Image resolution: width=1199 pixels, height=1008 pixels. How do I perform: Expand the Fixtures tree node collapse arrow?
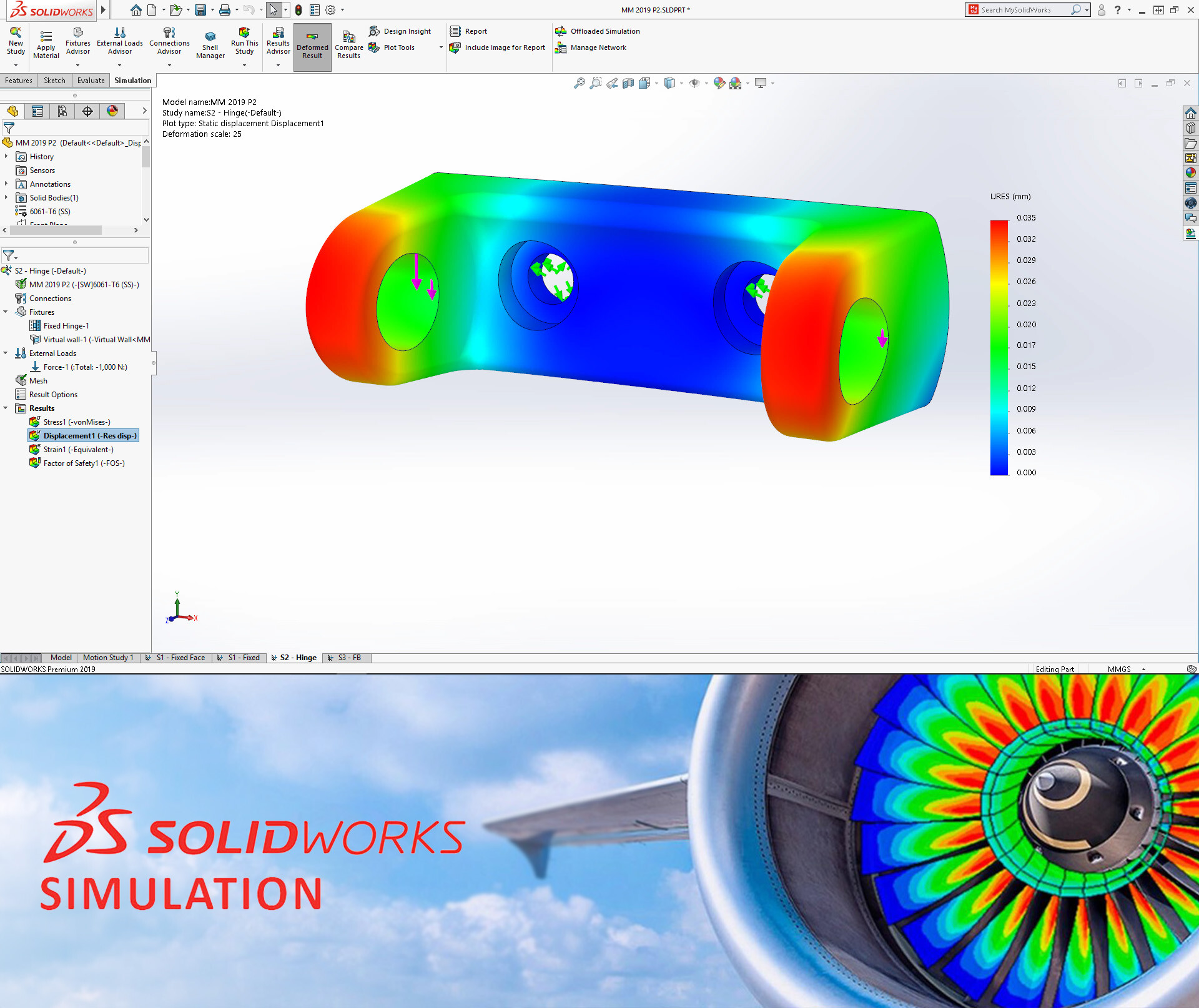point(5,312)
